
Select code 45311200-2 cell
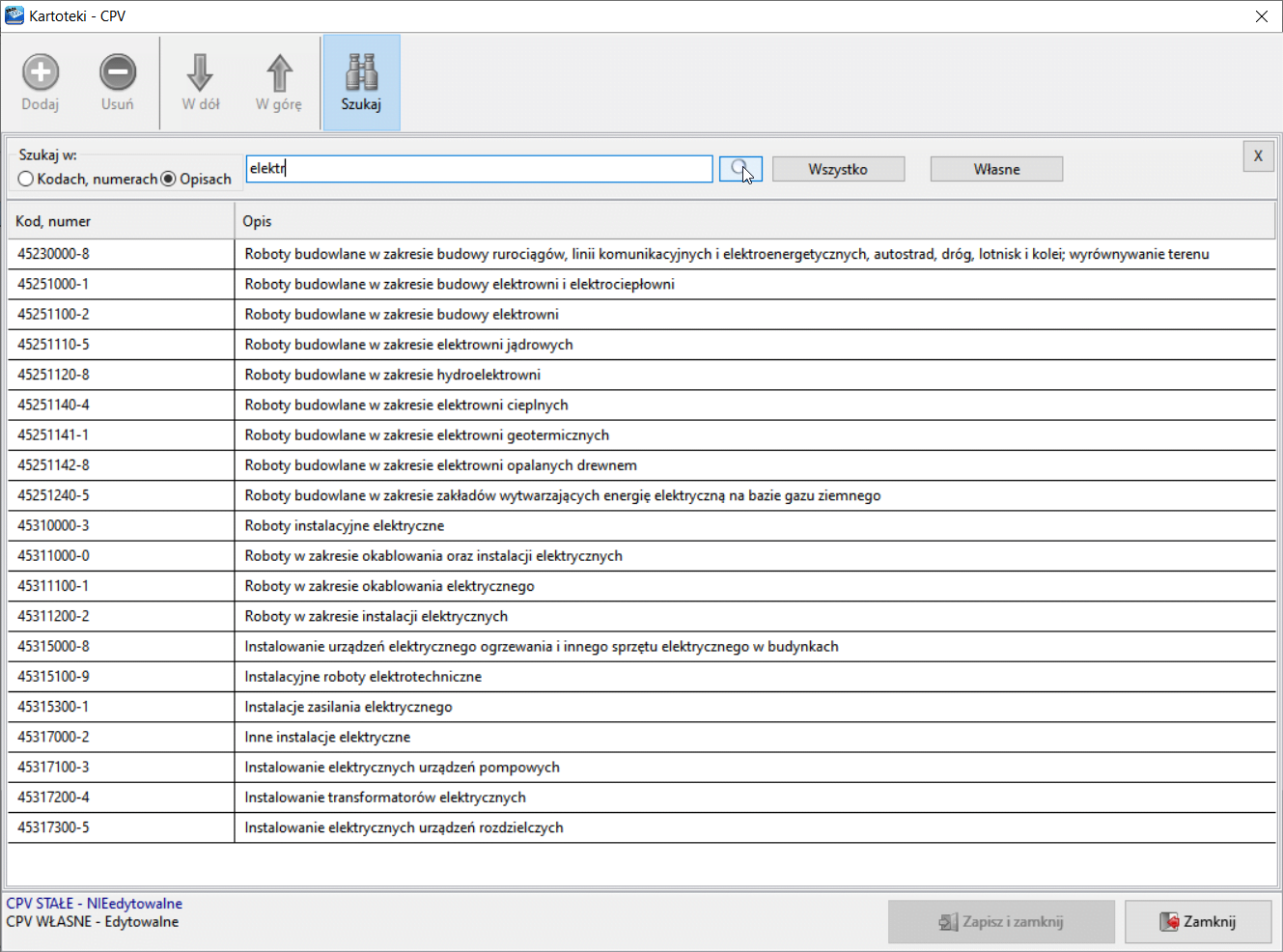click(x=121, y=616)
